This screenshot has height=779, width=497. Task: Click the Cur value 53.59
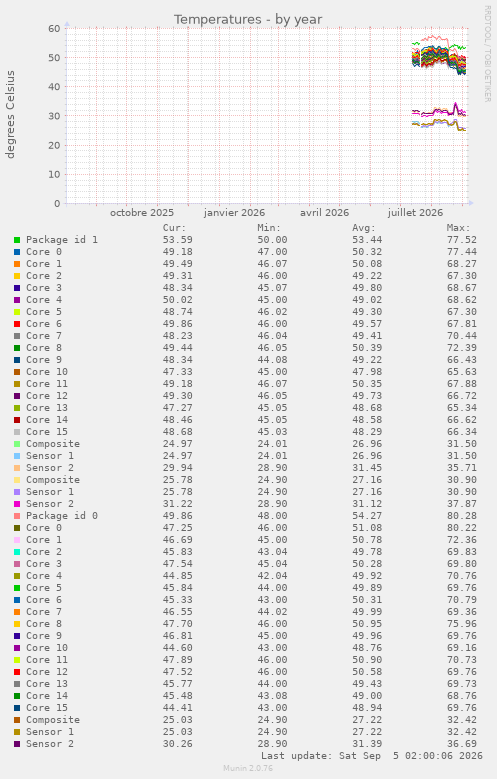[177, 240]
